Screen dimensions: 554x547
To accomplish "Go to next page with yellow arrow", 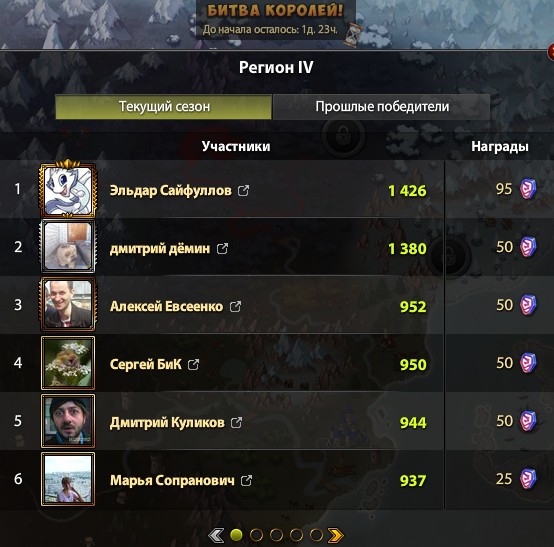I will click(336, 535).
